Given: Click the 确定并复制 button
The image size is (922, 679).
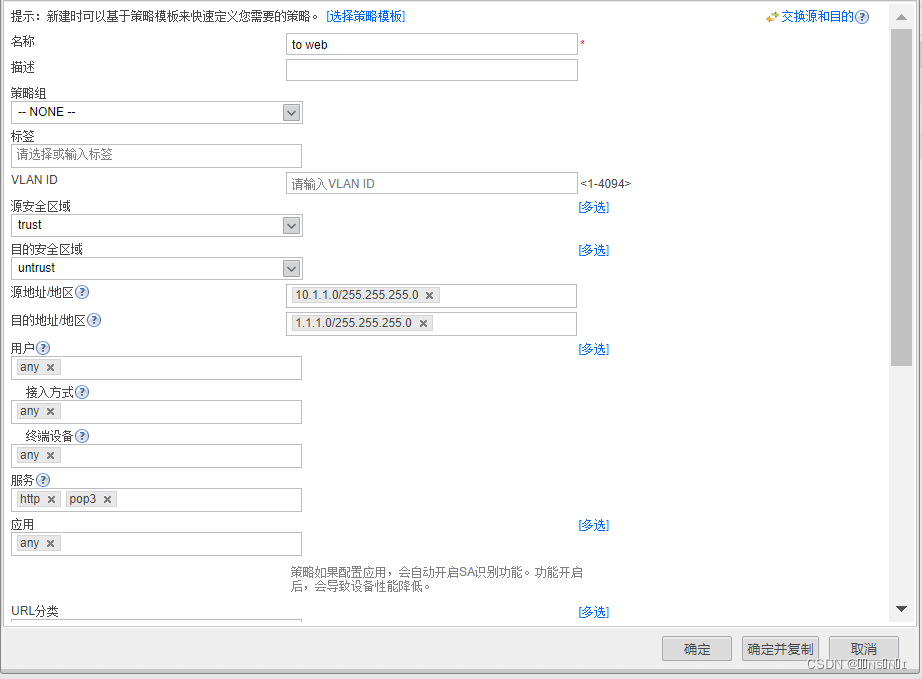Looking at the screenshot, I should [780, 649].
